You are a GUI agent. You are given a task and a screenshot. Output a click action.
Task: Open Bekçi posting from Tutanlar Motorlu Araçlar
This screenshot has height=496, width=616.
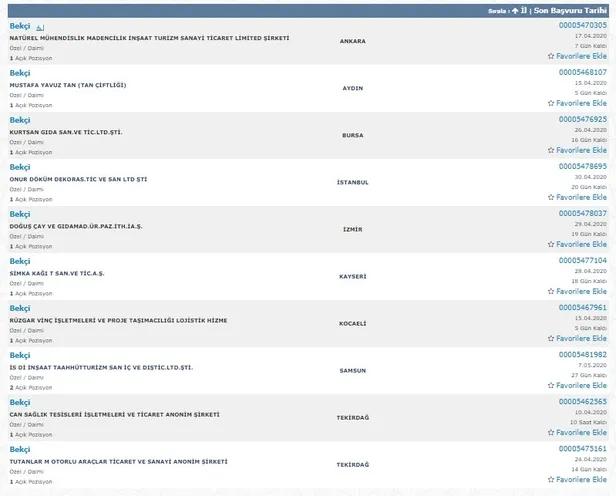point(20,450)
